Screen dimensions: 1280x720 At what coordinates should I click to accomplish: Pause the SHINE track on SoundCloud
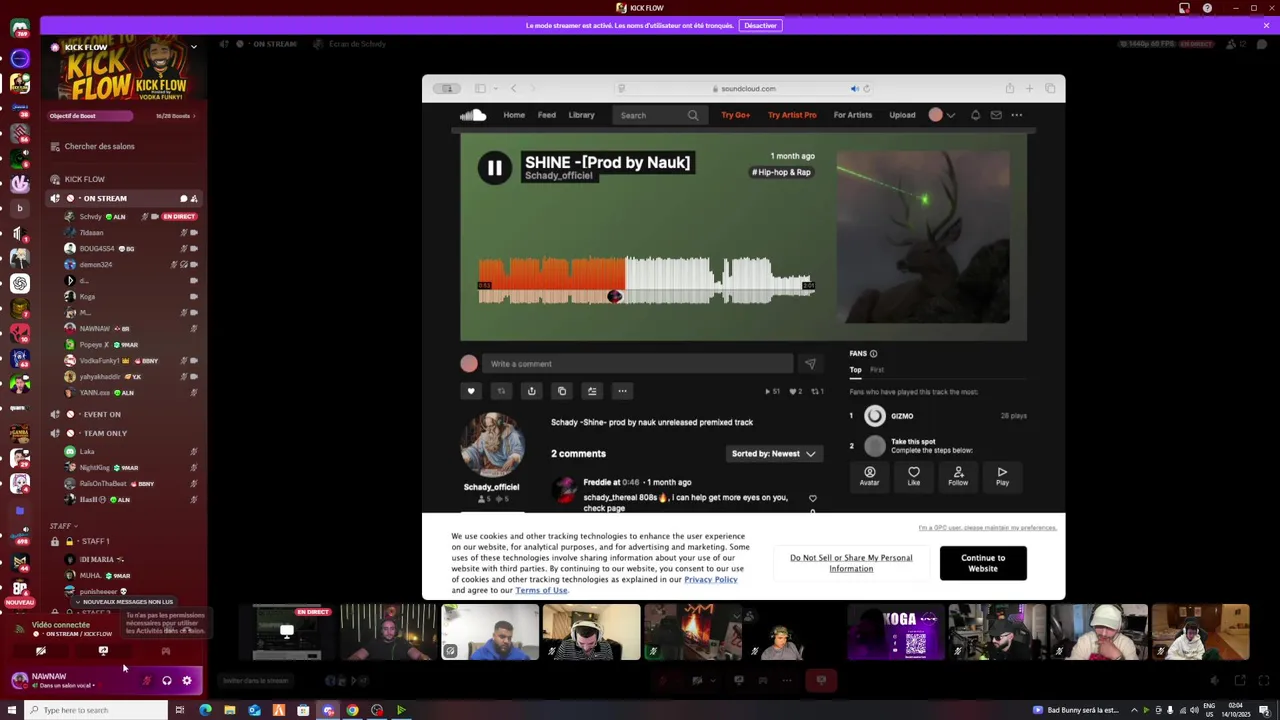[x=494, y=169]
